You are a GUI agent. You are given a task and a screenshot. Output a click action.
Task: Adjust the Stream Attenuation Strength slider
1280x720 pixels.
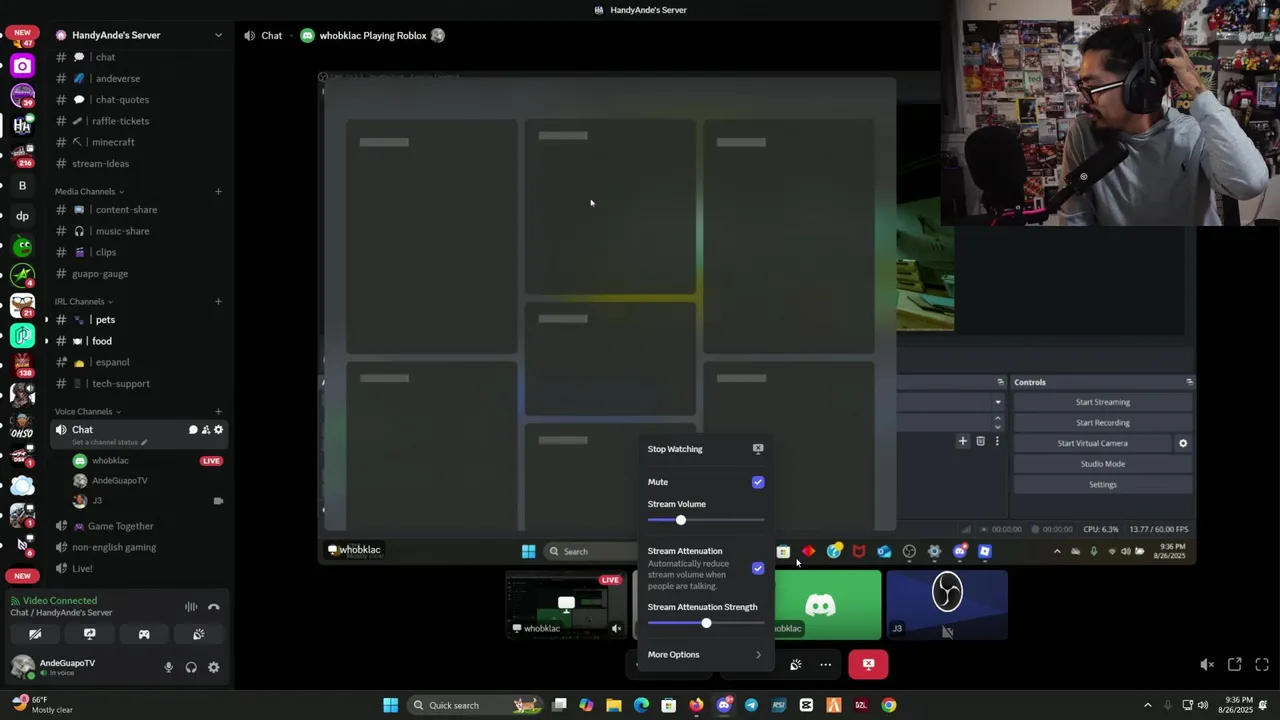(706, 623)
